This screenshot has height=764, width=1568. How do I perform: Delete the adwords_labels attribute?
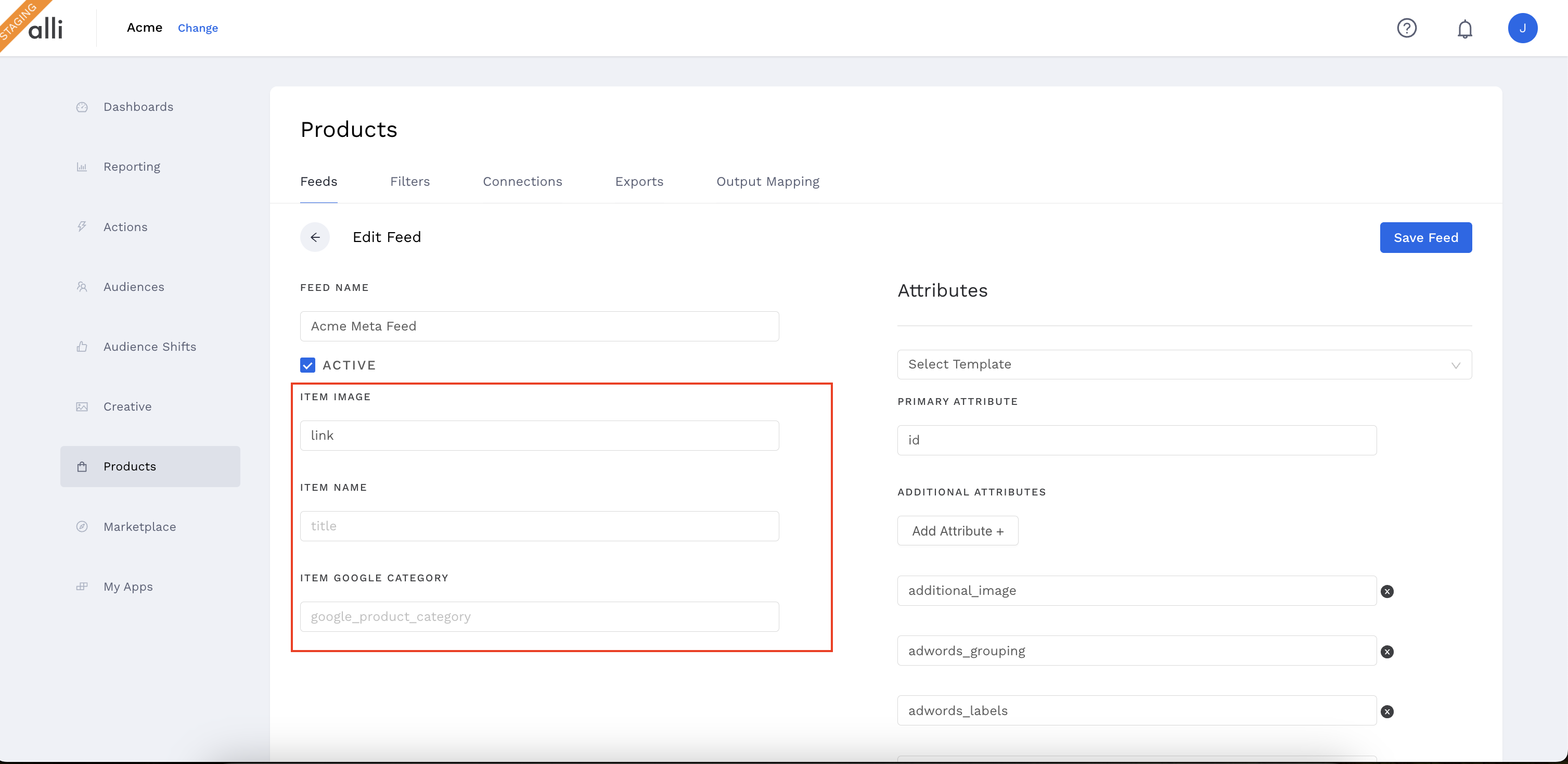(x=1386, y=711)
